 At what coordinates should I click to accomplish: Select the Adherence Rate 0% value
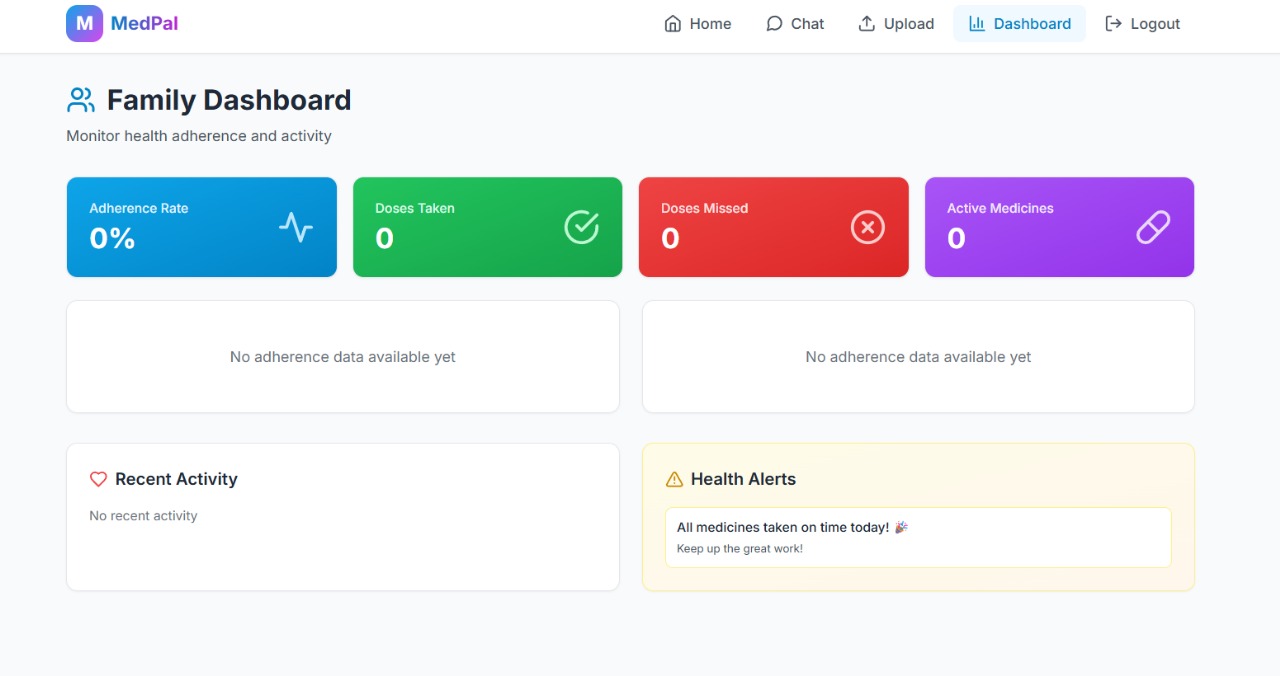coord(112,238)
